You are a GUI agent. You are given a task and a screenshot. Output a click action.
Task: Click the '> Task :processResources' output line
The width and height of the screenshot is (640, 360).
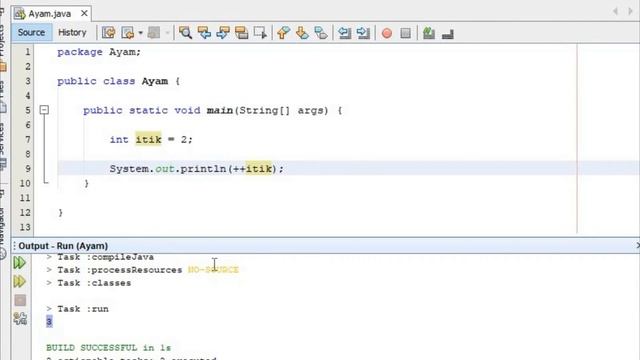(x=114, y=270)
